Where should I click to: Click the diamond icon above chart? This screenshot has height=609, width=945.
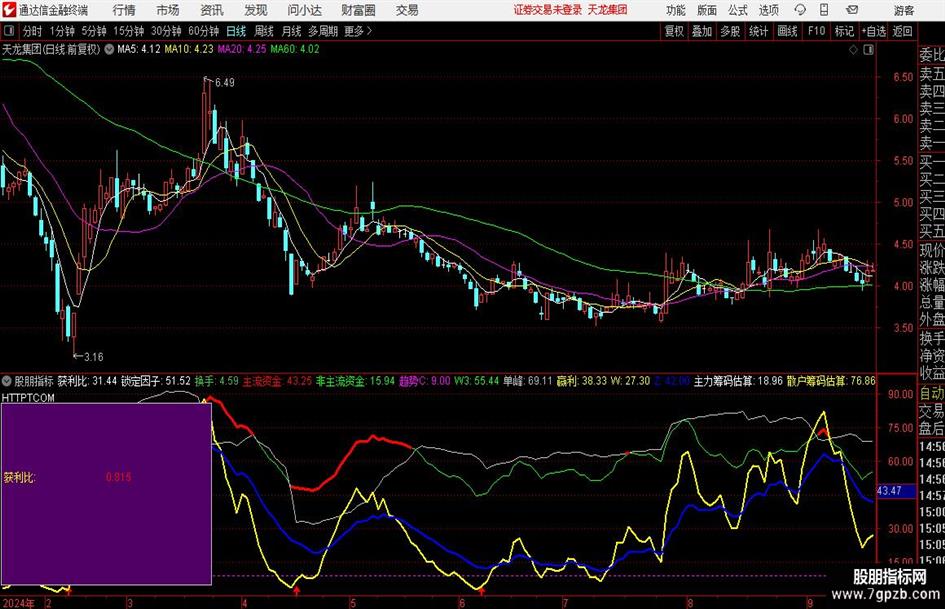click(x=853, y=50)
